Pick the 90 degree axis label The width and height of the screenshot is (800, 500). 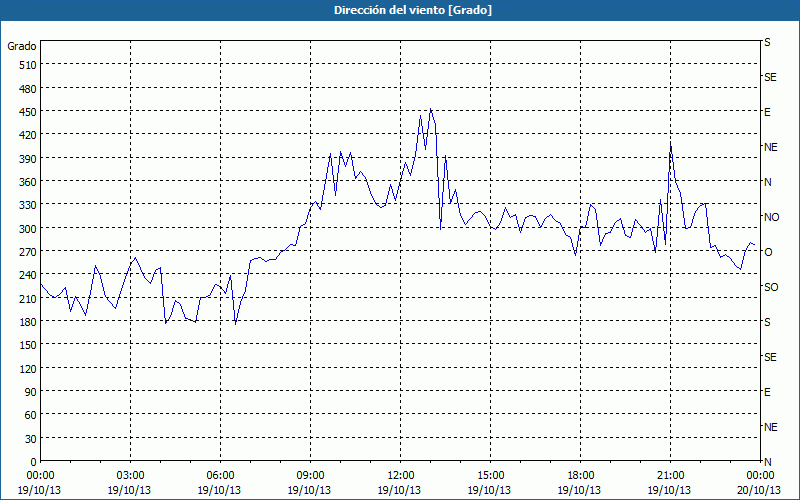(31, 392)
